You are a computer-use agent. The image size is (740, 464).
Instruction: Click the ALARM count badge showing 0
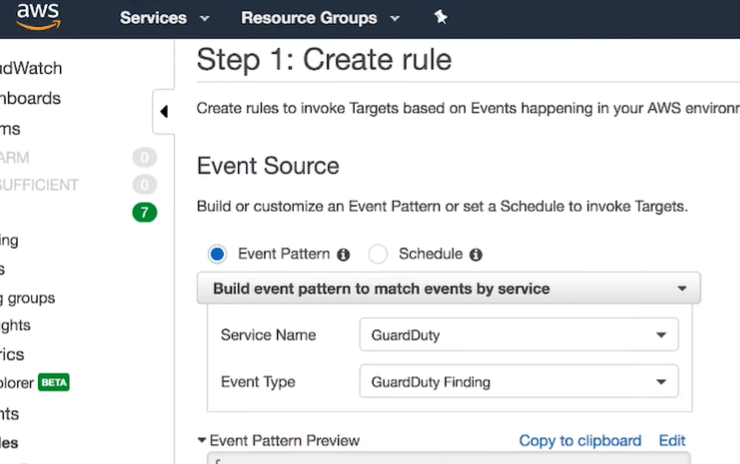pos(144,157)
